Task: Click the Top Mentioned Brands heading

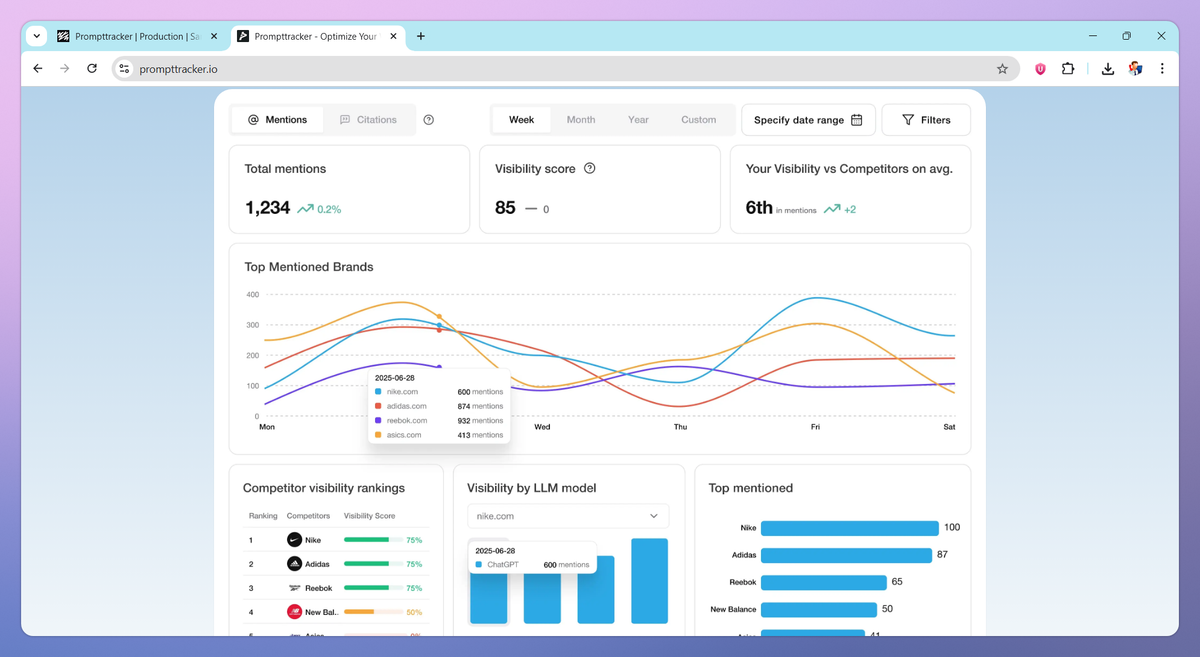Action: (309, 267)
